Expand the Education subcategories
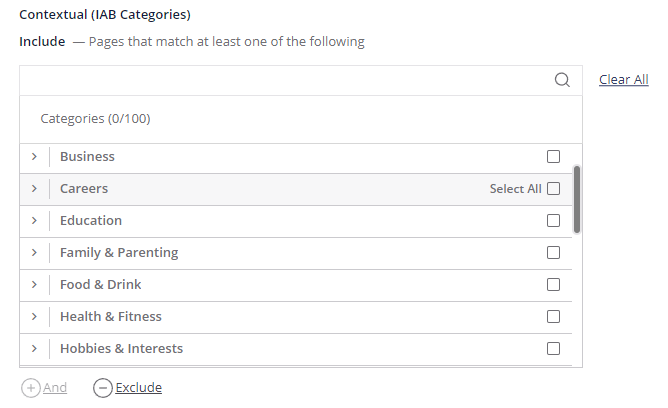The image size is (668, 408). point(35,221)
